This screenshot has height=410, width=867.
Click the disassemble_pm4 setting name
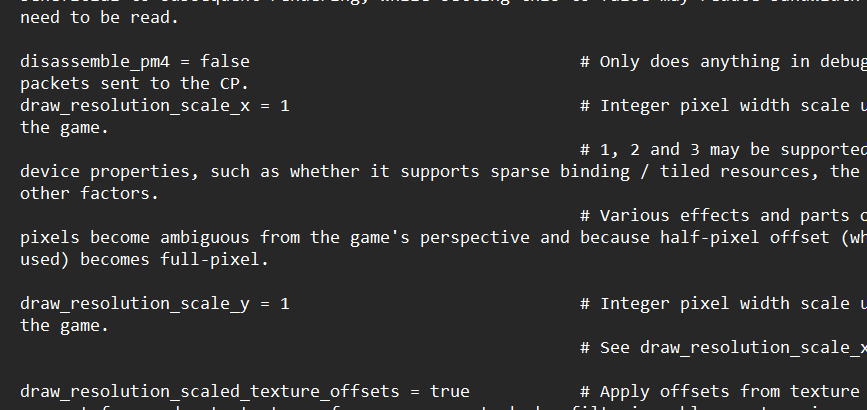point(95,61)
